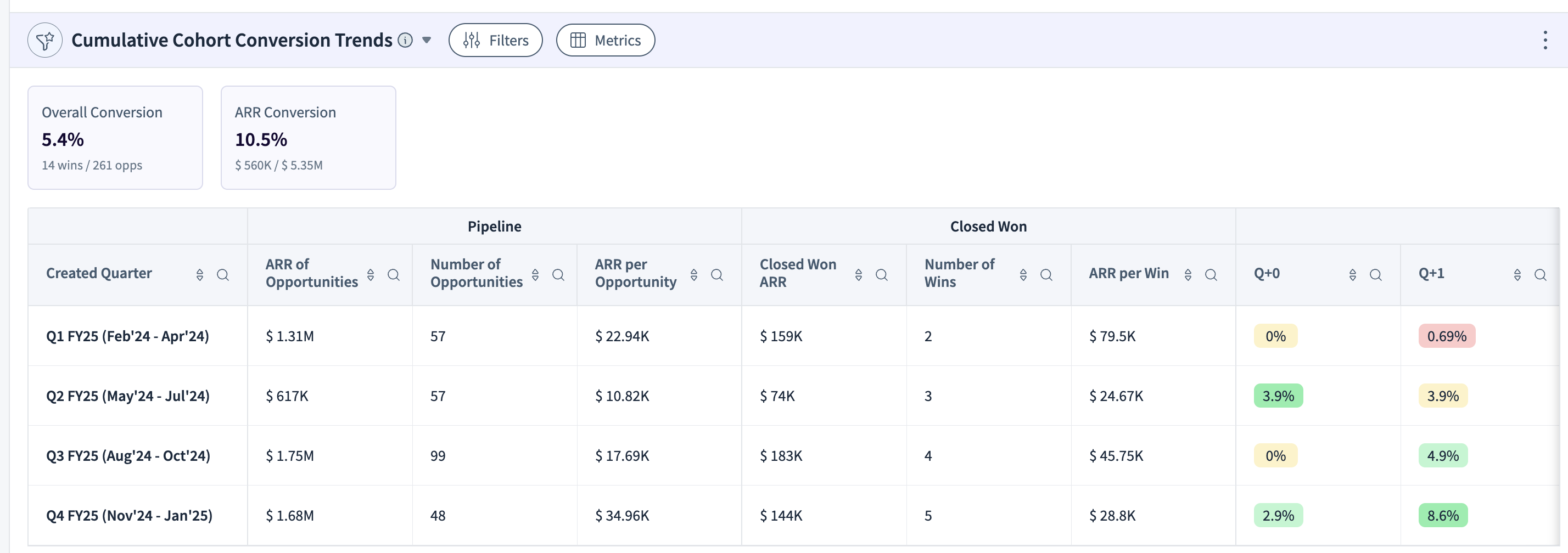
Task: Sort the Q+0 column
Action: 1353,275
